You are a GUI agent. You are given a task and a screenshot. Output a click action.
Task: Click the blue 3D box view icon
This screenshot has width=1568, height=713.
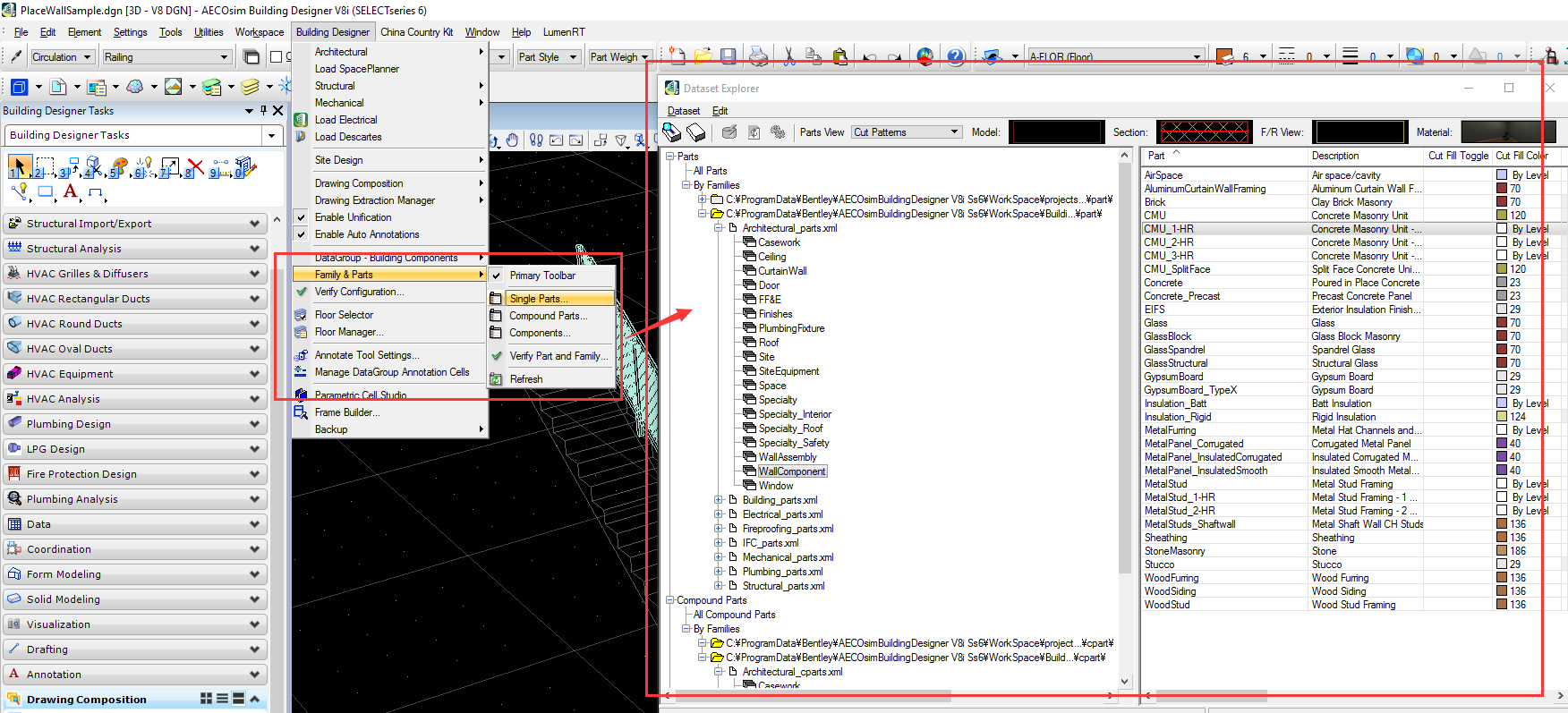[x=19, y=87]
